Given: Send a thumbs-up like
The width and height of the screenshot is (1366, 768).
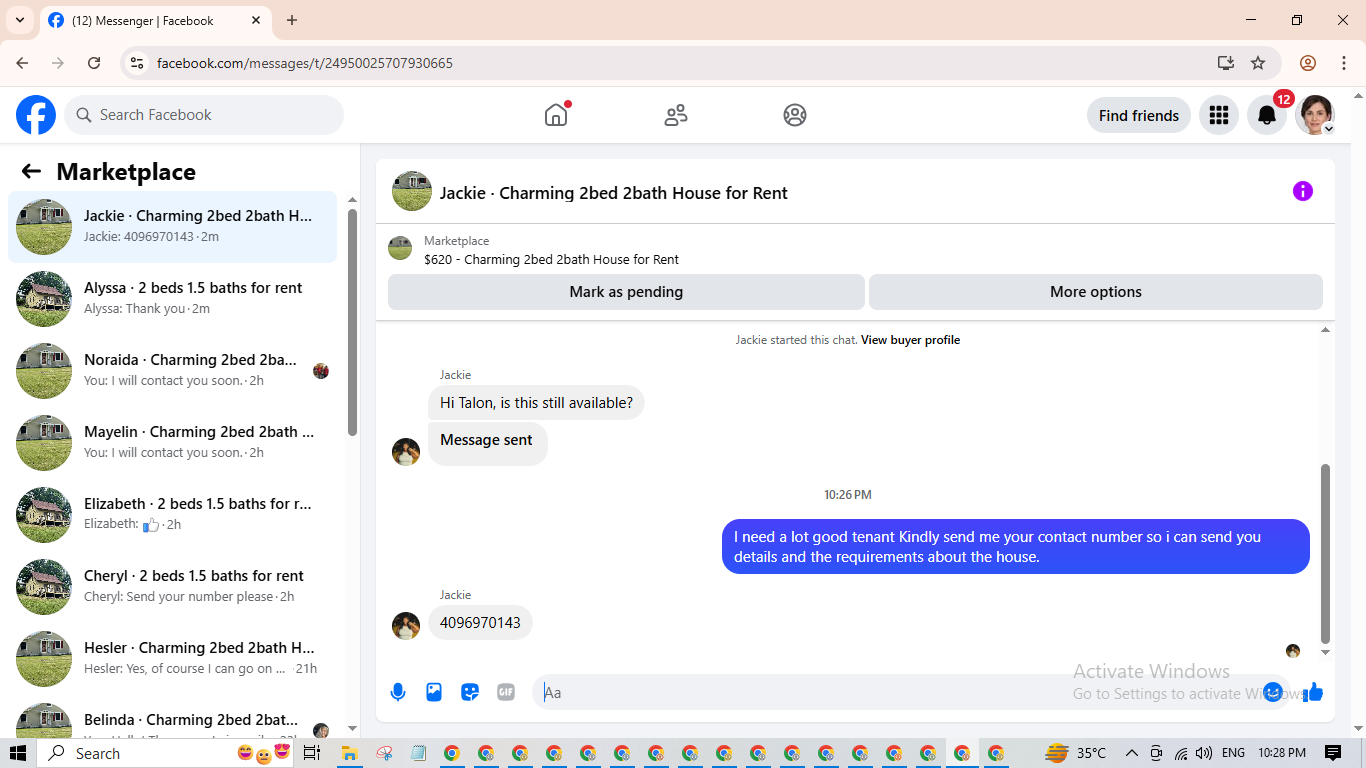Looking at the screenshot, I should coord(1313,692).
